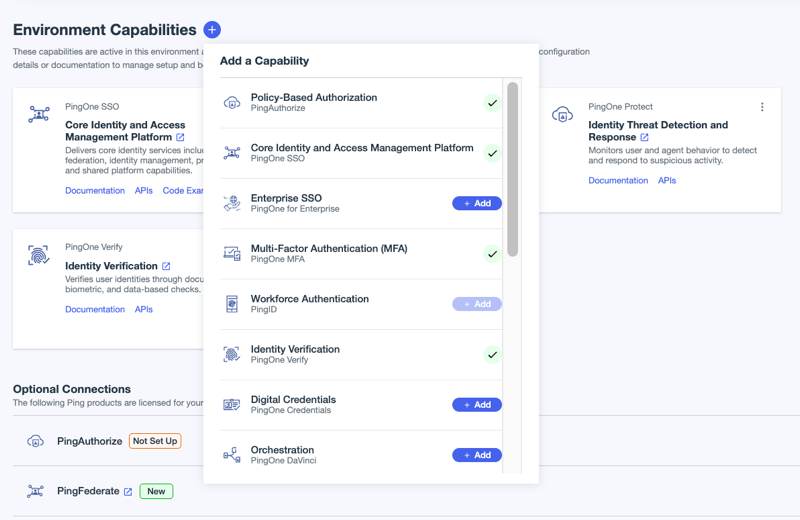Open external link icon after Response title
Image resolution: width=800 pixels, height=520 pixels.
coord(644,137)
